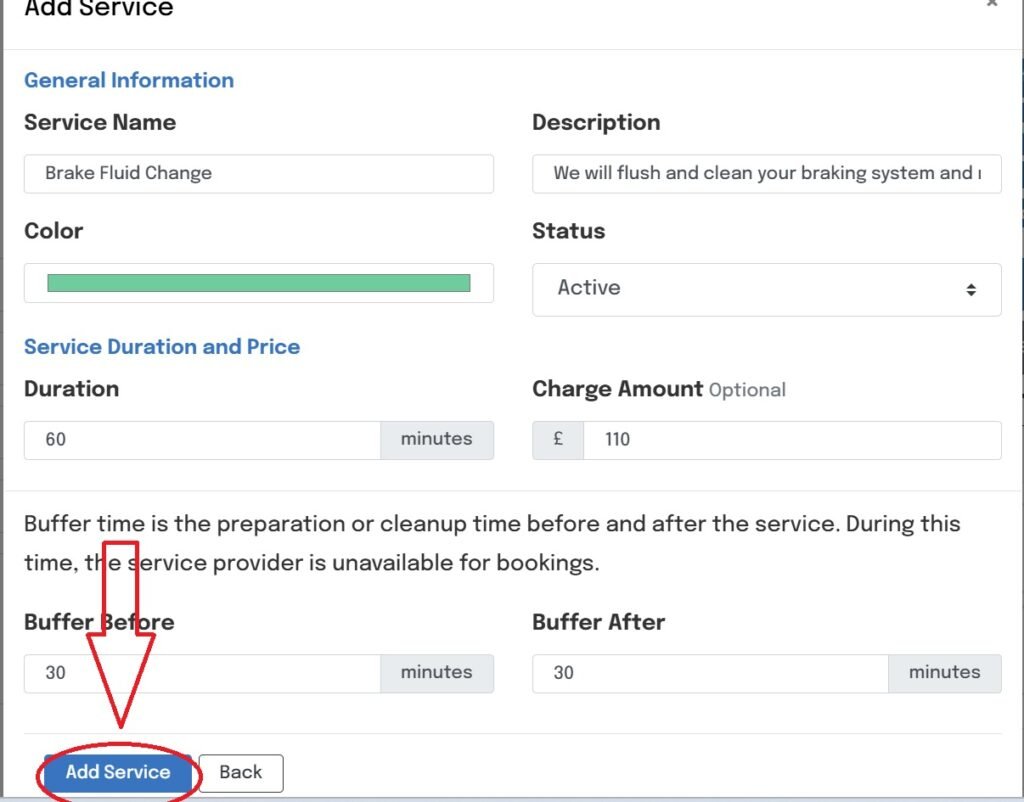Click the Charge Amount field showing 110
The height and width of the screenshot is (802, 1024).
[791, 440]
